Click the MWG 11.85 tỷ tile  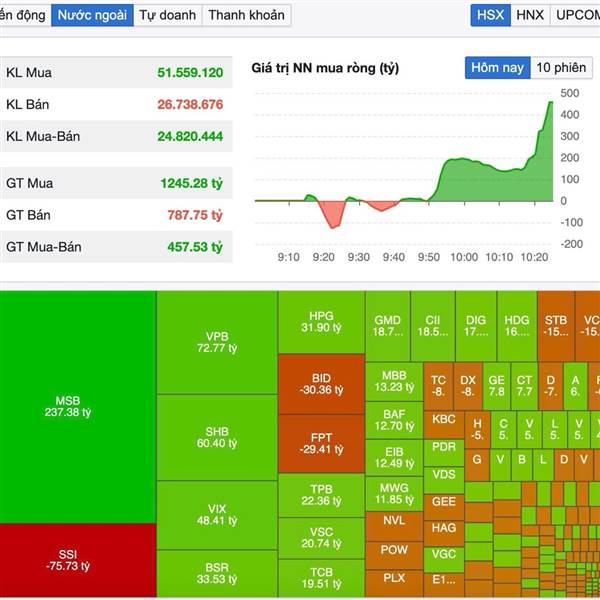point(394,494)
